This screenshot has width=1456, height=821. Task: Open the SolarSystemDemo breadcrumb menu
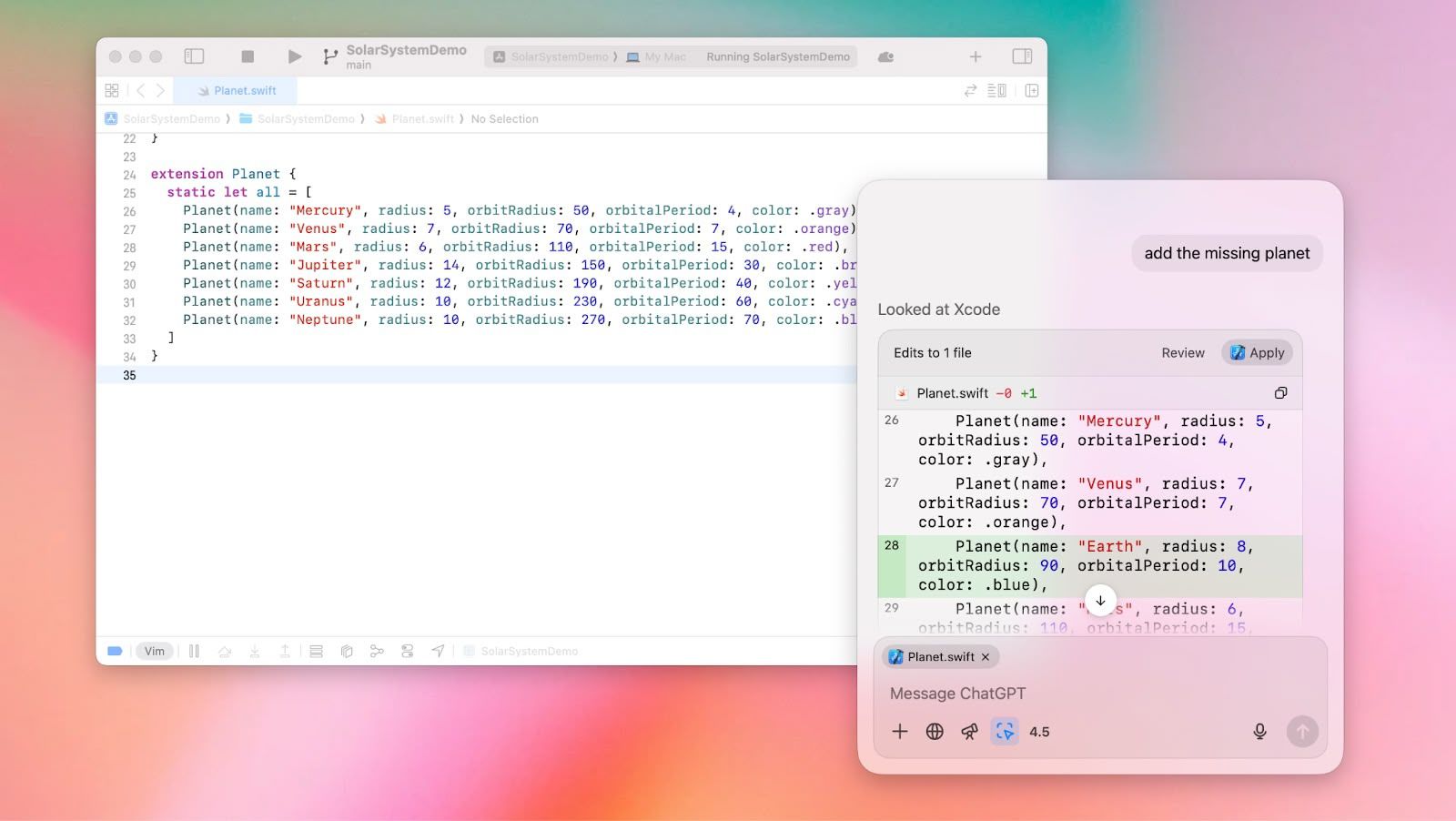coord(172,118)
